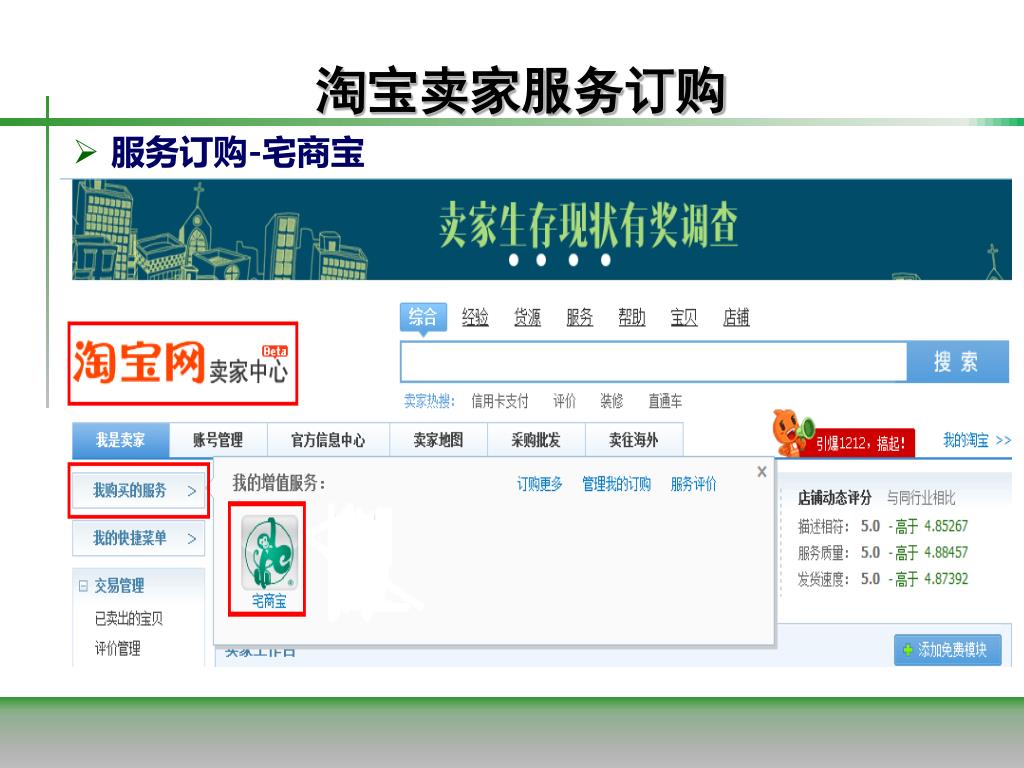The height and width of the screenshot is (768, 1024).
Task: Click the 描述相符 score 4.85267
Action: 946,526
